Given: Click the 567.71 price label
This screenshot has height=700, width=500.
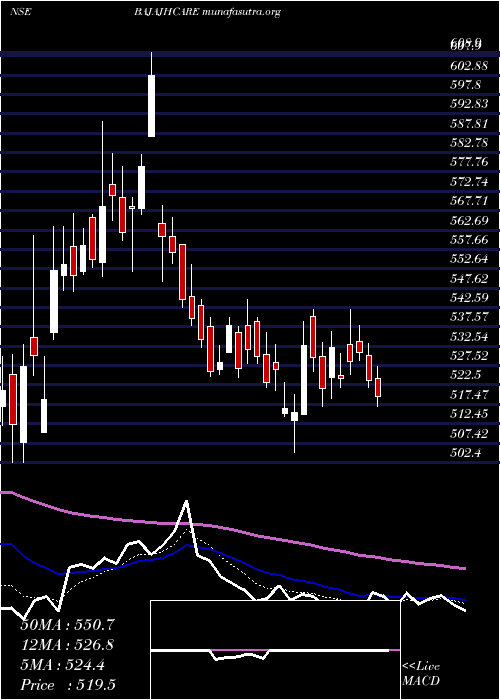Looking at the screenshot, I should click(x=471, y=201).
